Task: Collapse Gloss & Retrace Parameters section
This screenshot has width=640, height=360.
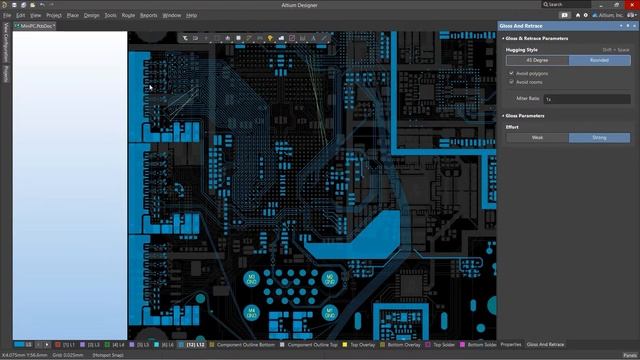Action: click(503, 38)
